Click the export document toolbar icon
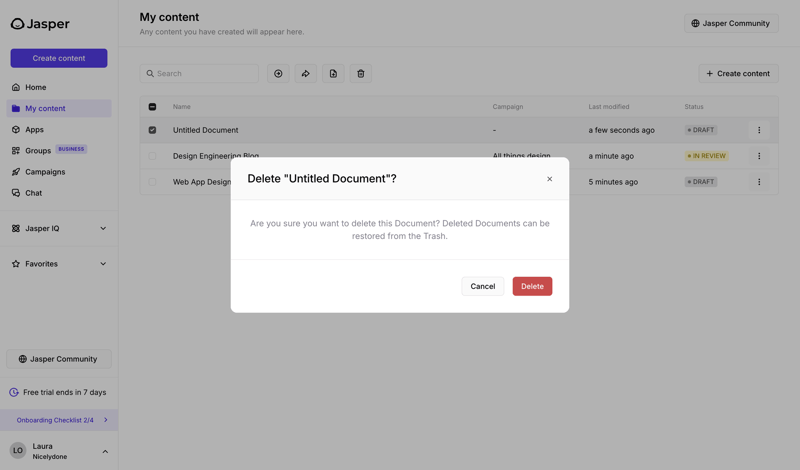This screenshot has height=470, width=800. (x=333, y=73)
